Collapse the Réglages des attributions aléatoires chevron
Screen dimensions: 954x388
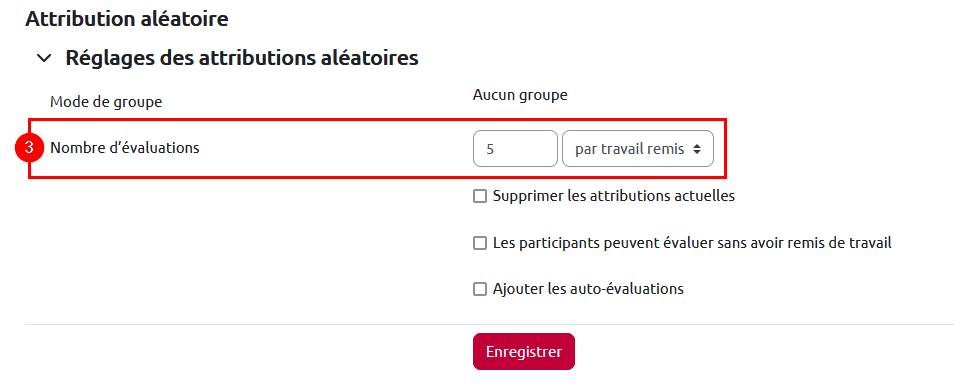pos(44,58)
